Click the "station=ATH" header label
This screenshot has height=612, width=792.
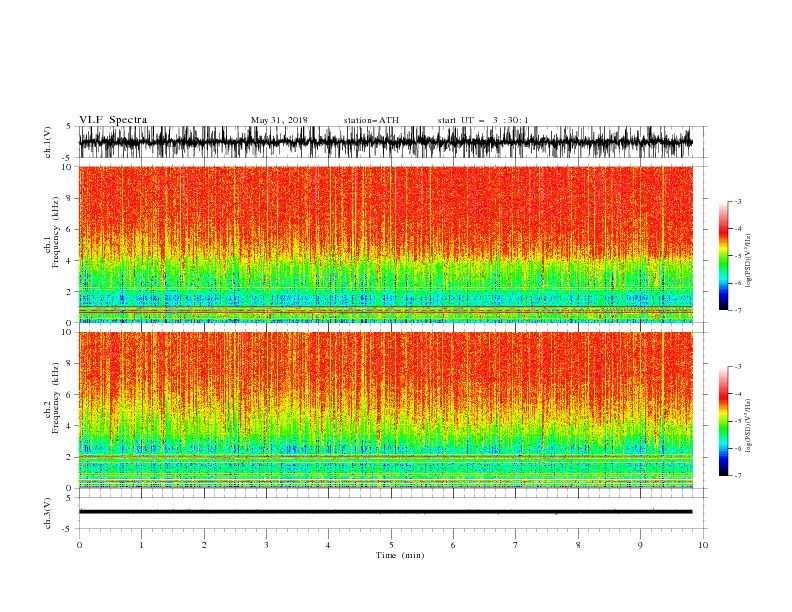371,120
